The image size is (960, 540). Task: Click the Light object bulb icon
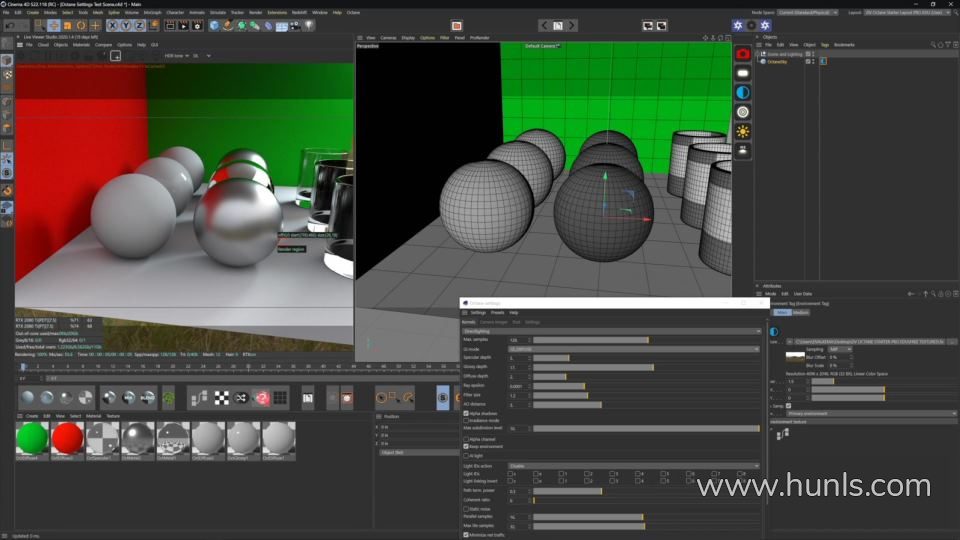tap(309, 25)
